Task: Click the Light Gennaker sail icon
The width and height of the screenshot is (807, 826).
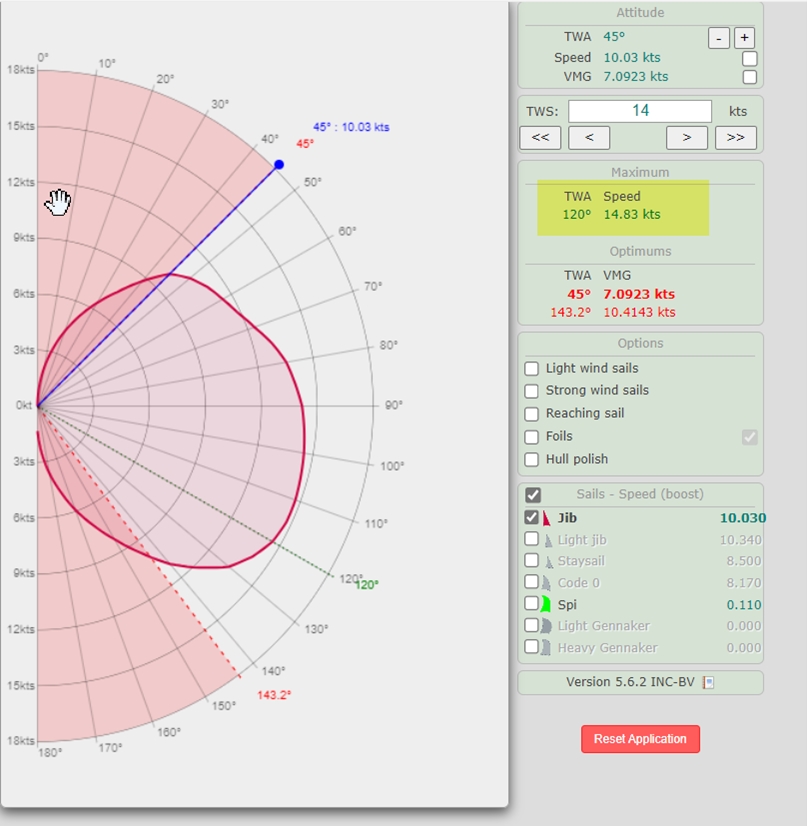Action: pos(547,626)
